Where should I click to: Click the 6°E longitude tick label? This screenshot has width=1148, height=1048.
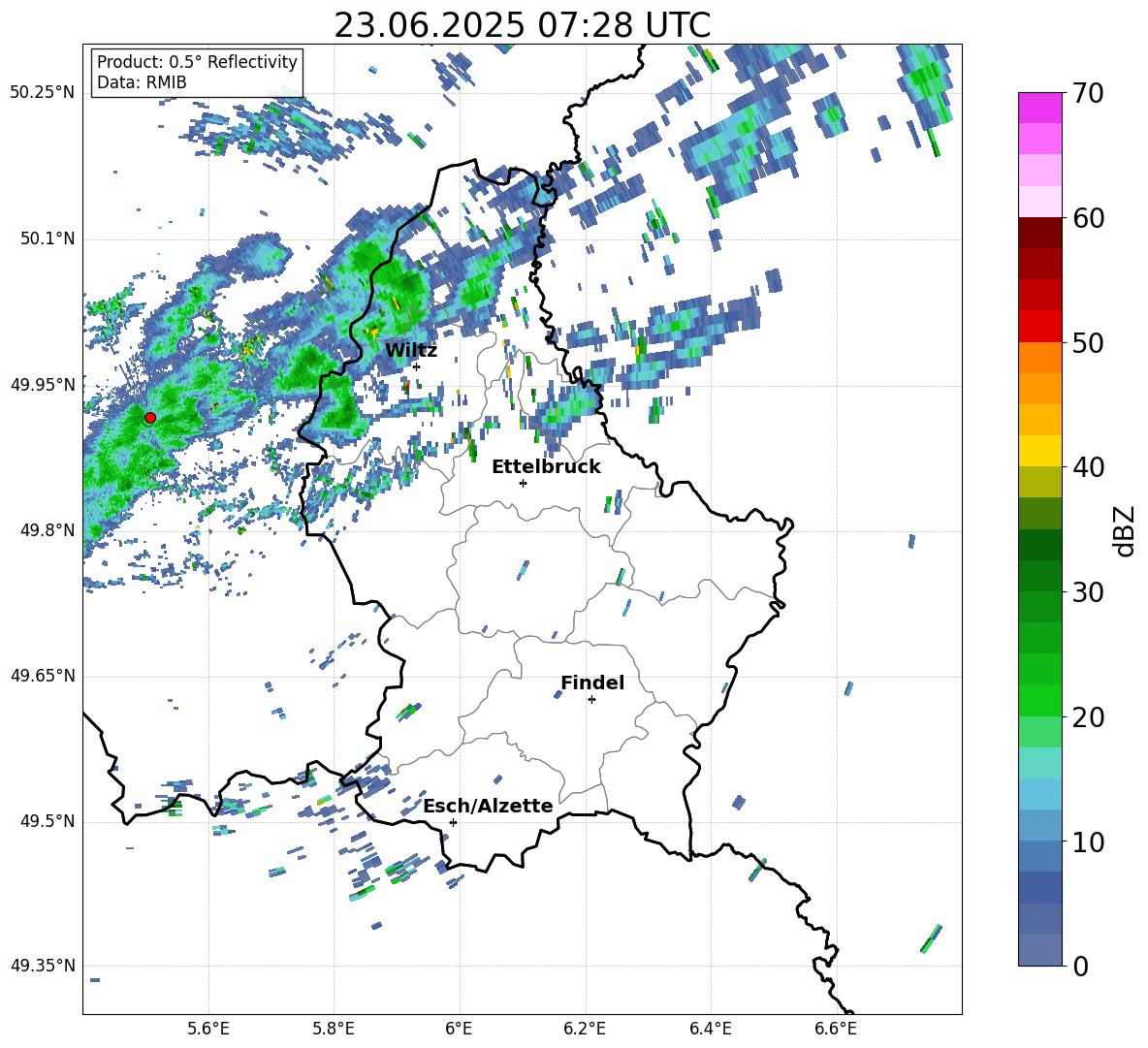pos(459,1029)
